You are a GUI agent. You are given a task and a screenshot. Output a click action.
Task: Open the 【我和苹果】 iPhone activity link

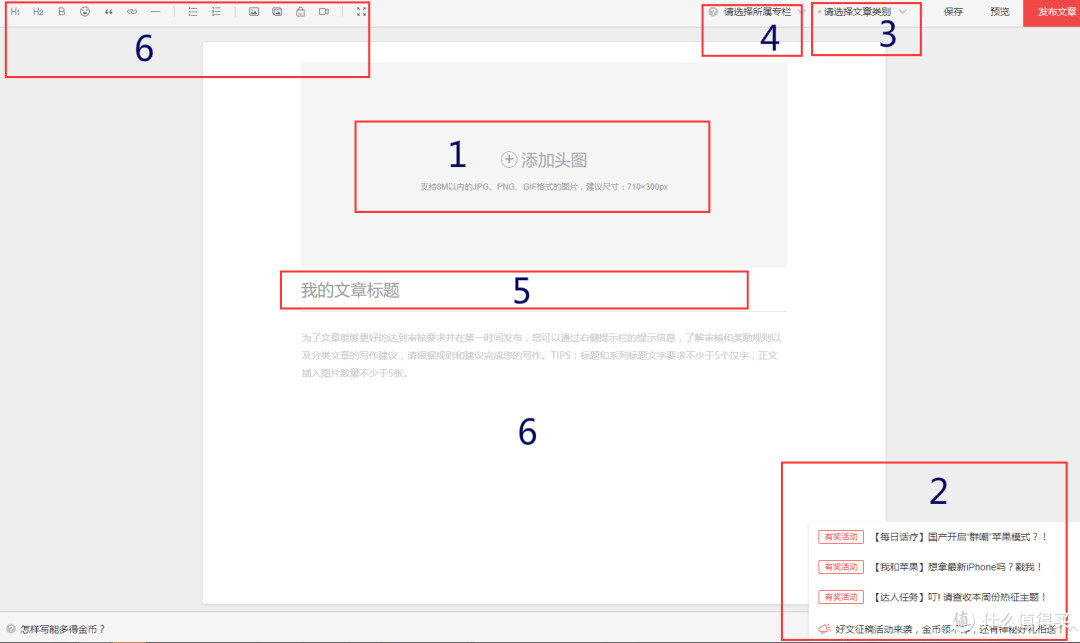[957, 567]
